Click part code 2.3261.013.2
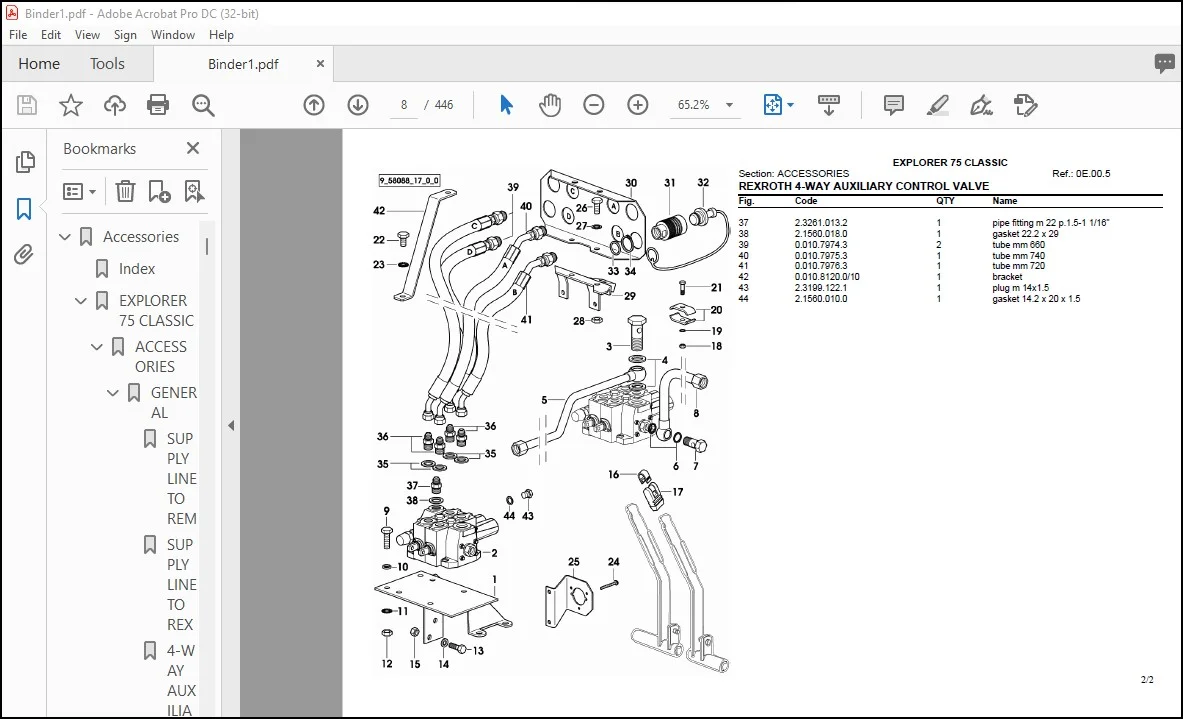 click(x=820, y=223)
